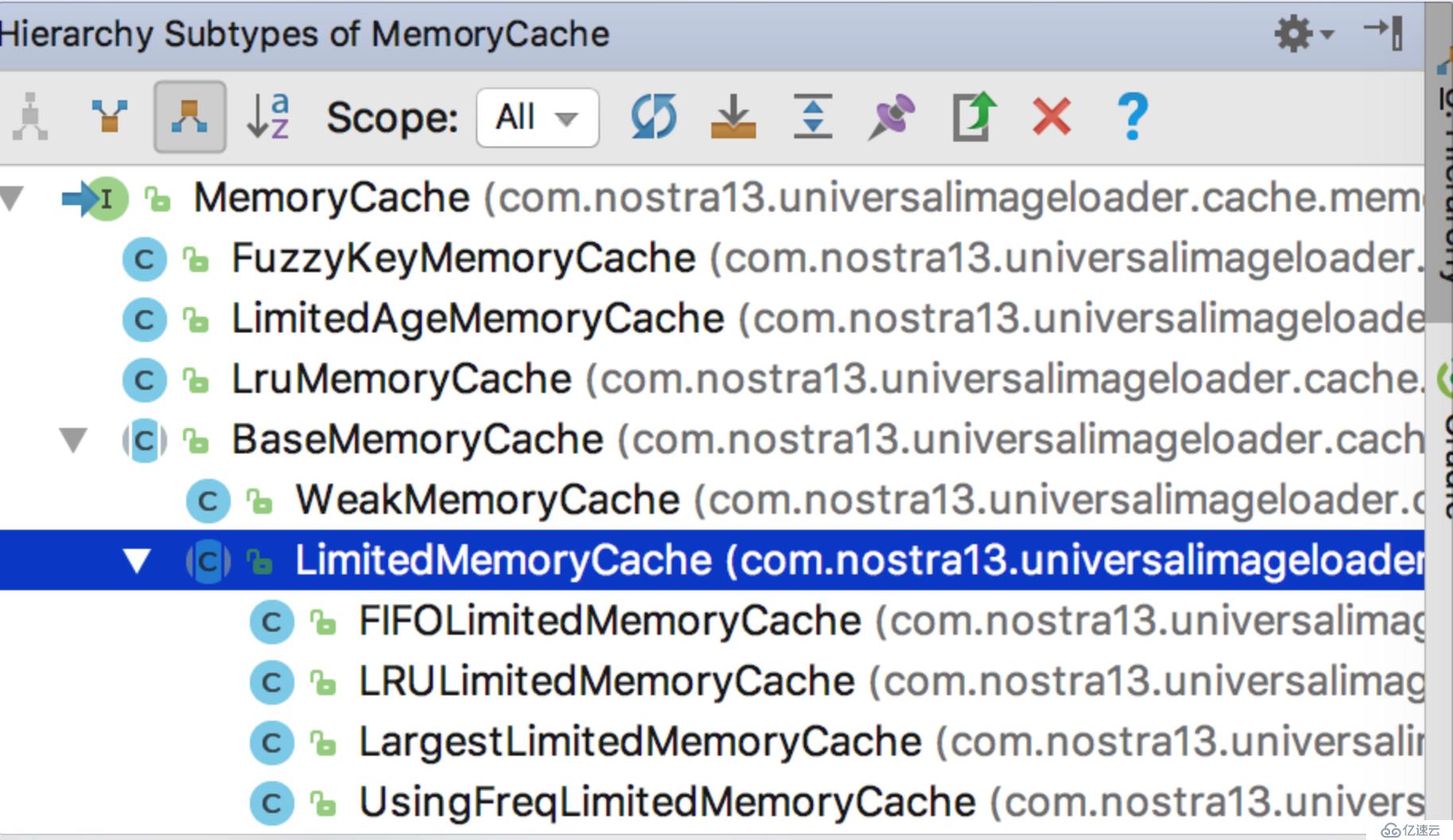The image size is (1453, 840).
Task: Hide the Hierarchy tool window
Action: (1384, 33)
